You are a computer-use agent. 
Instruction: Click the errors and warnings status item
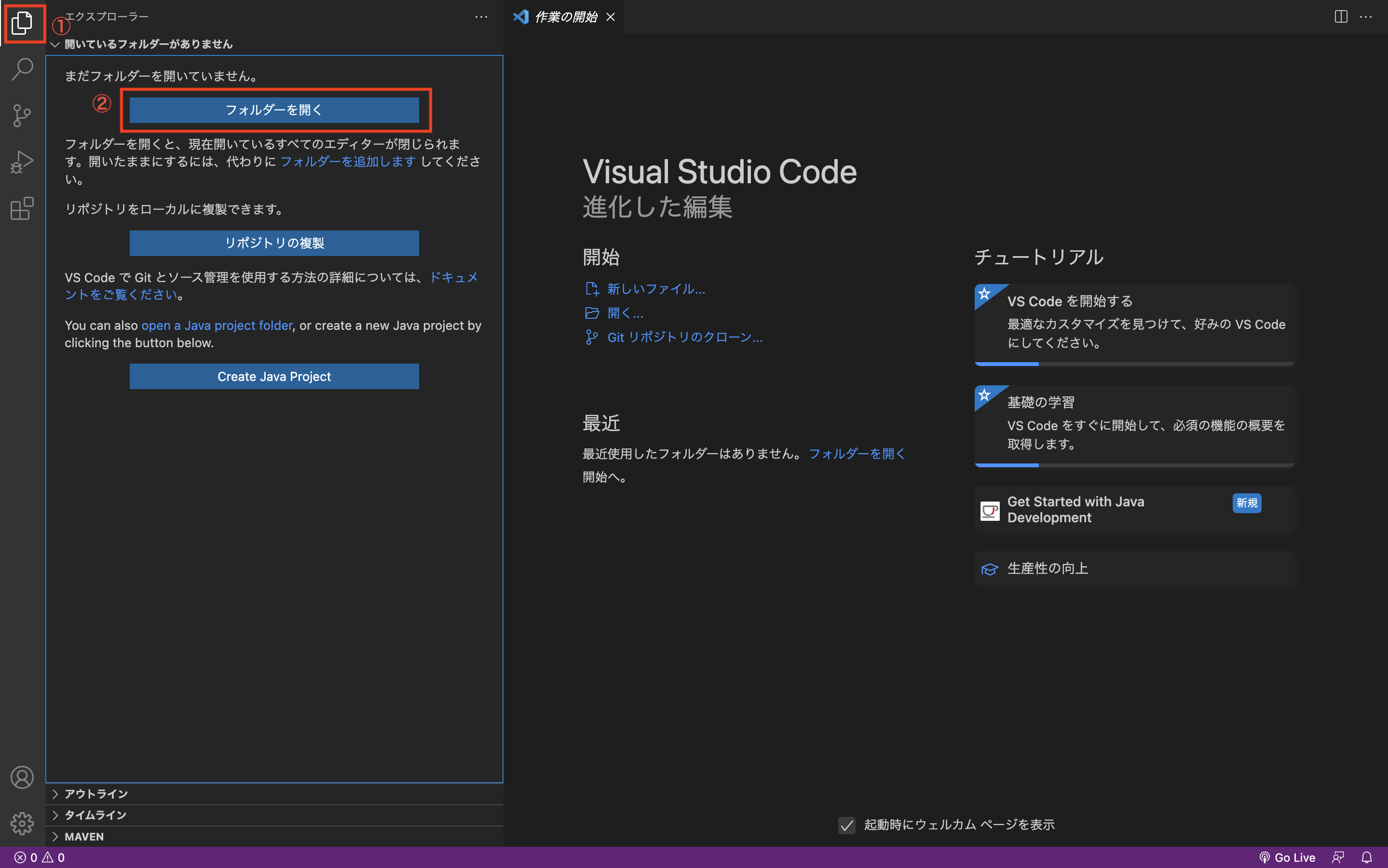(x=39, y=857)
